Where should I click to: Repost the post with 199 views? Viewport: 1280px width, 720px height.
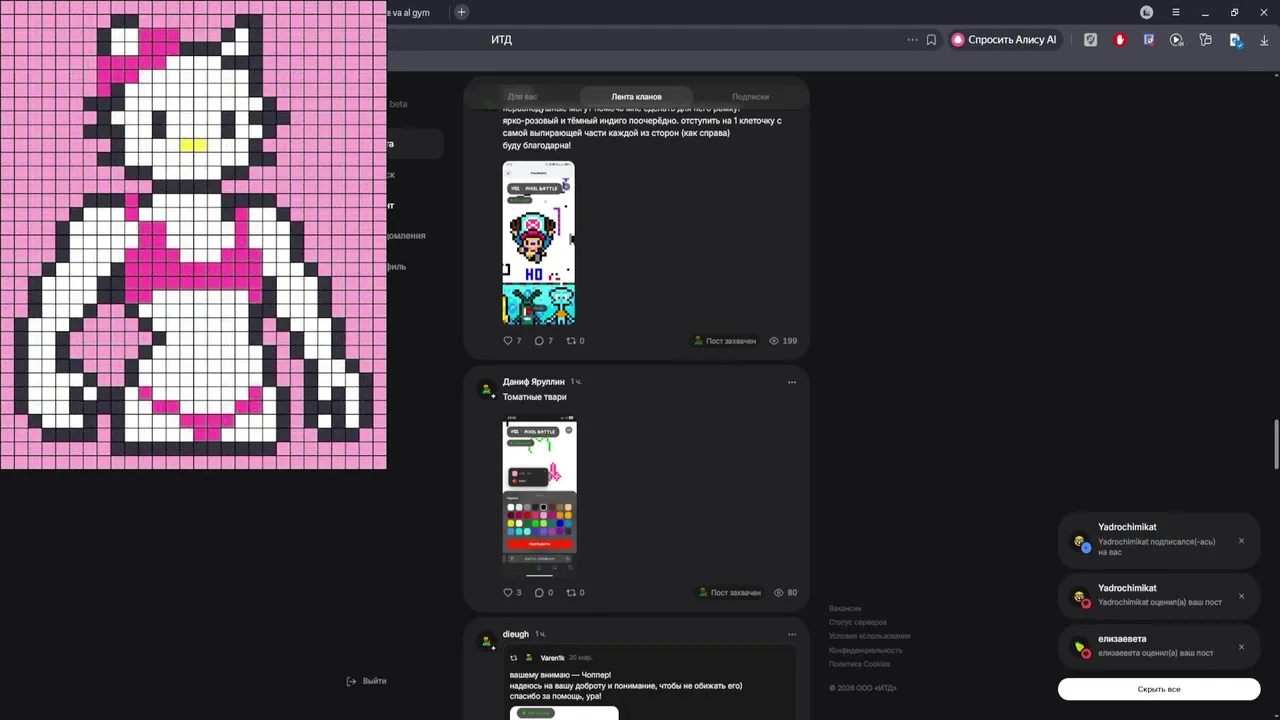(x=575, y=341)
